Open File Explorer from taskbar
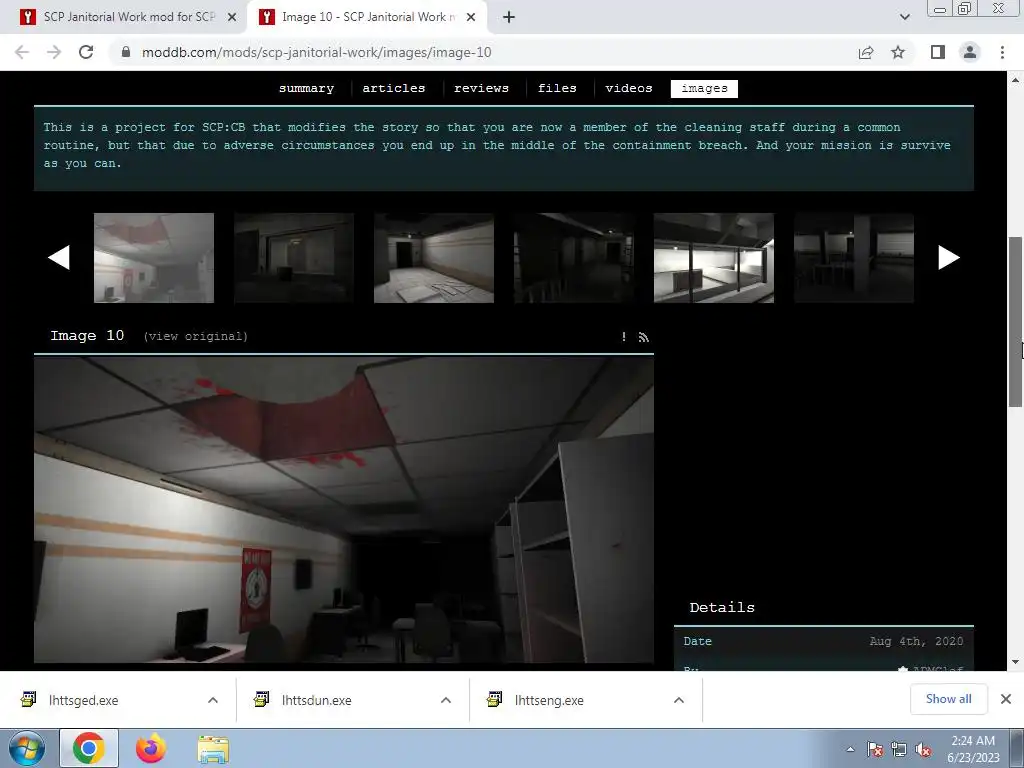 tap(213, 749)
